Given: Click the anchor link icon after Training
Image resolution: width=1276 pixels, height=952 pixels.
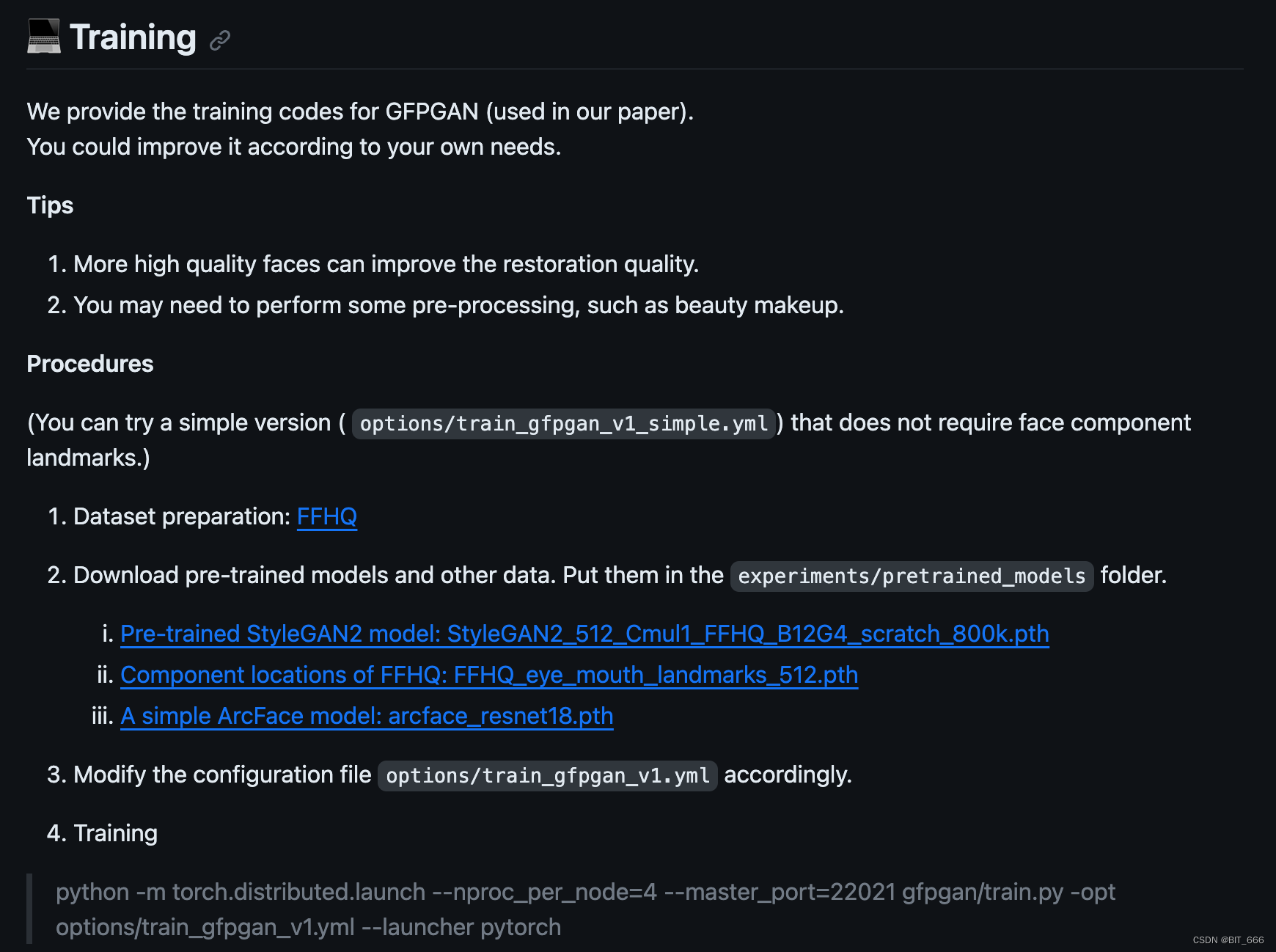Looking at the screenshot, I should click(x=220, y=40).
